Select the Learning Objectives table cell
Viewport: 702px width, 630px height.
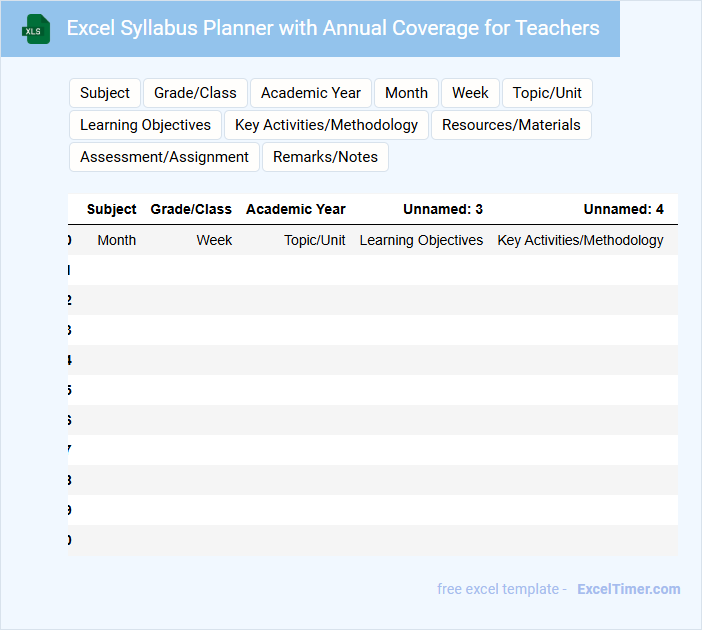tap(421, 240)
